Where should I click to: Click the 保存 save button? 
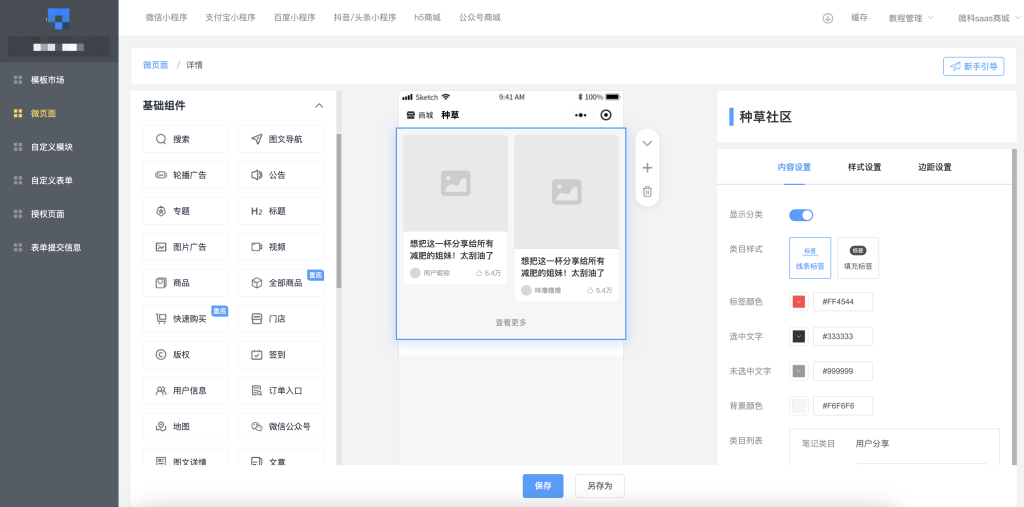point(543,486)
